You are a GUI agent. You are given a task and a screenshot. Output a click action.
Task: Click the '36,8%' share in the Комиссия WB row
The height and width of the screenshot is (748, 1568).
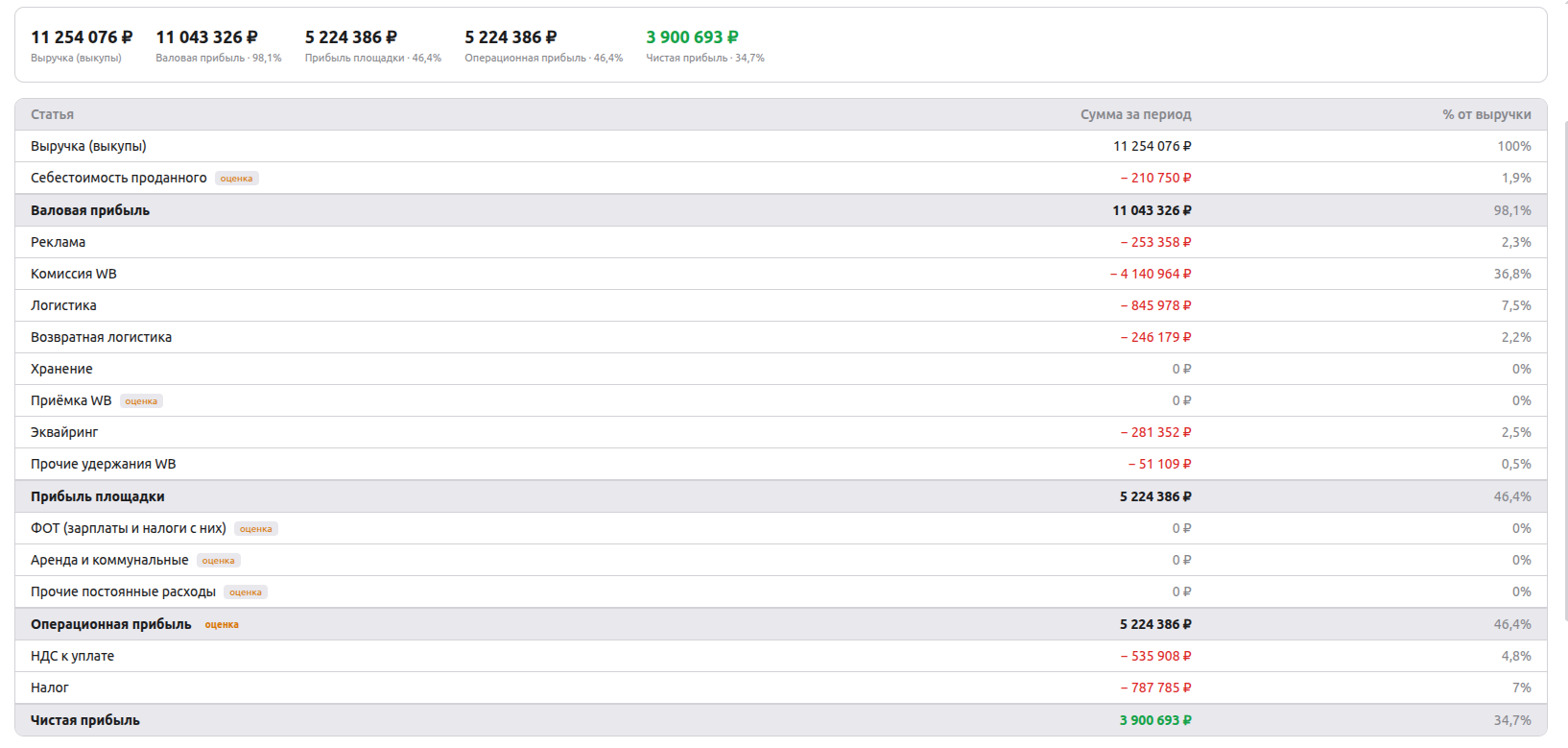[1512, 274]
